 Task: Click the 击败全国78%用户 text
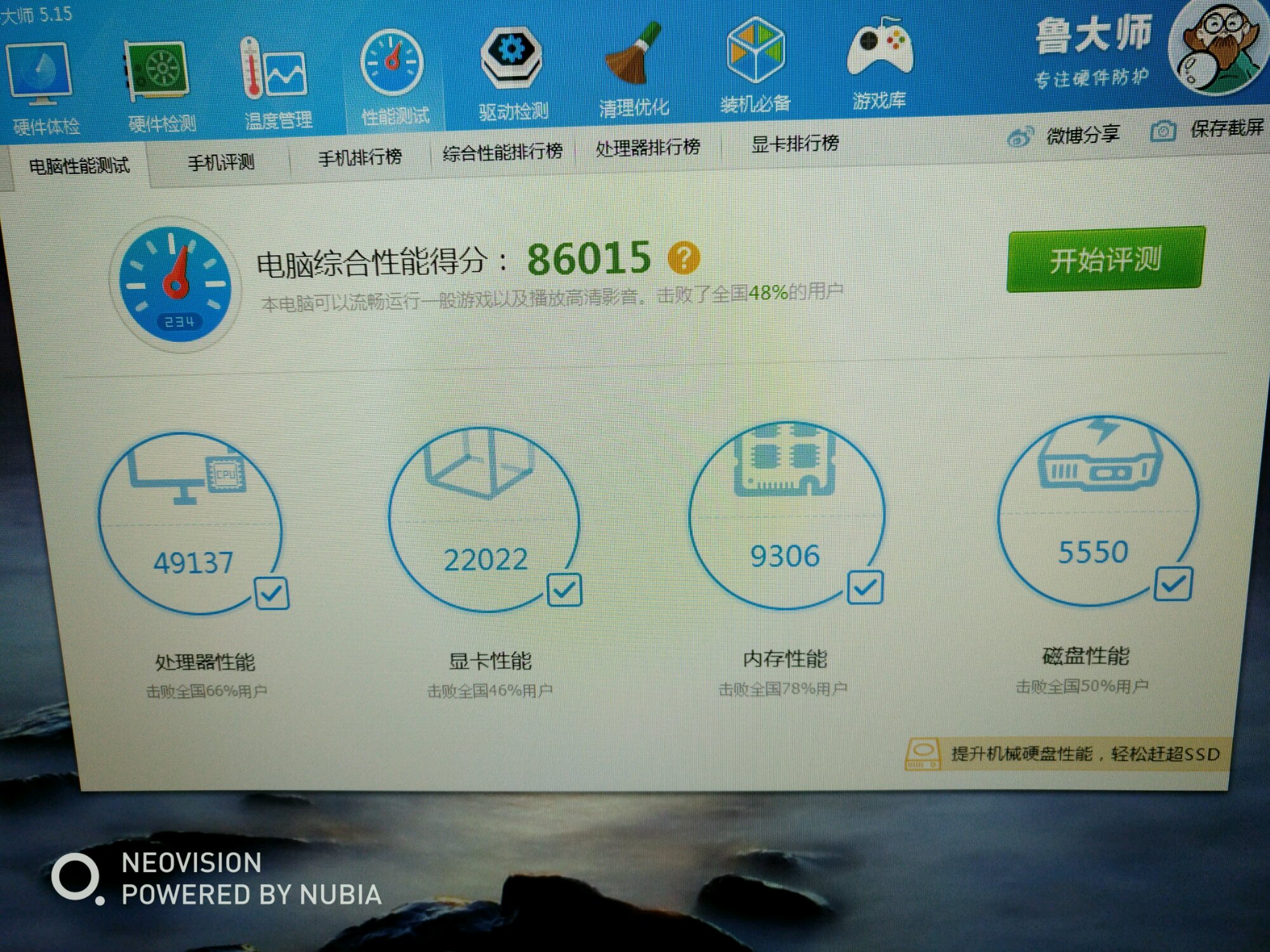point(783,688)
